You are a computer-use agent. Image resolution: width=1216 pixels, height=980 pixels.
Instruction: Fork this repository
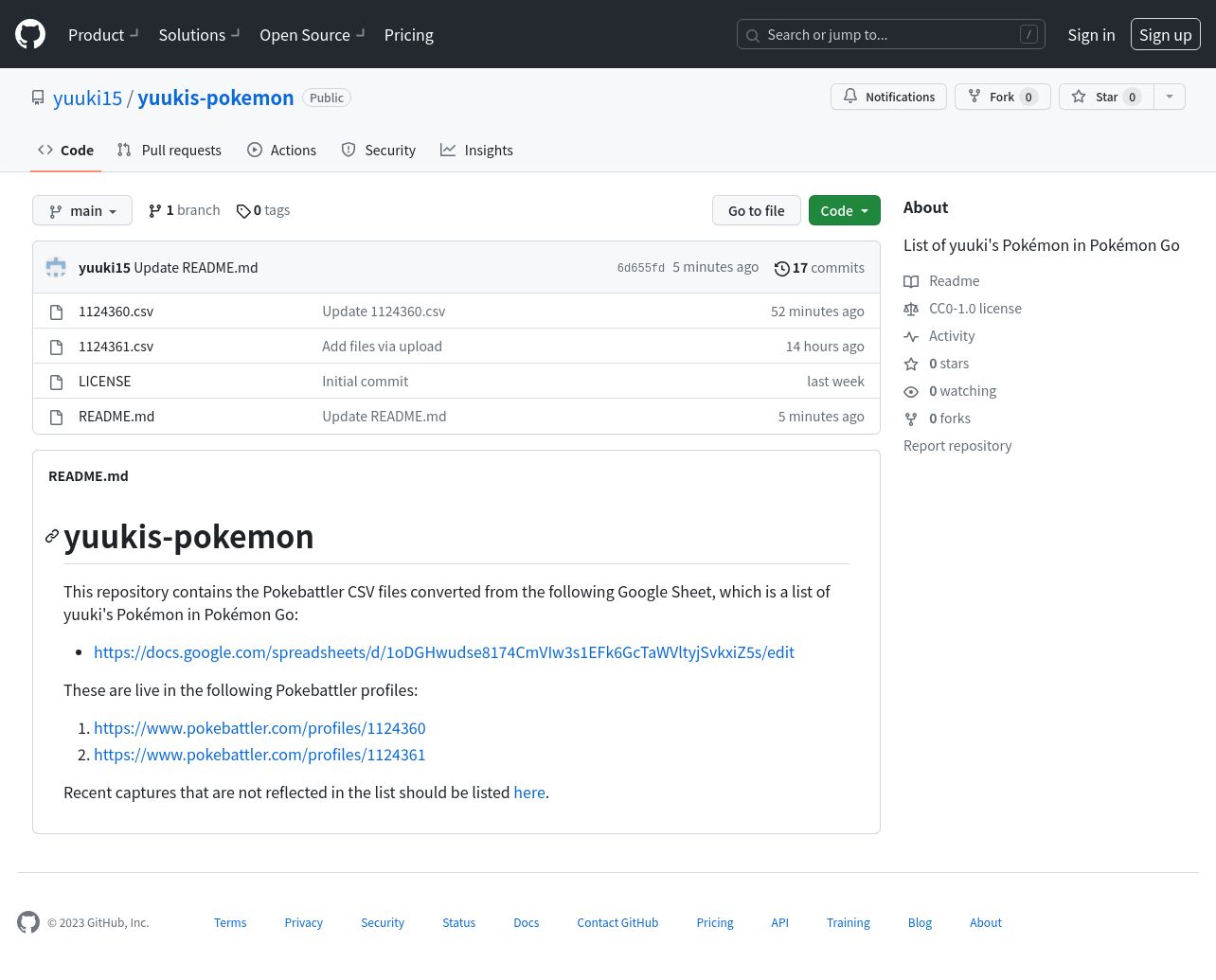coord(1002,97)
